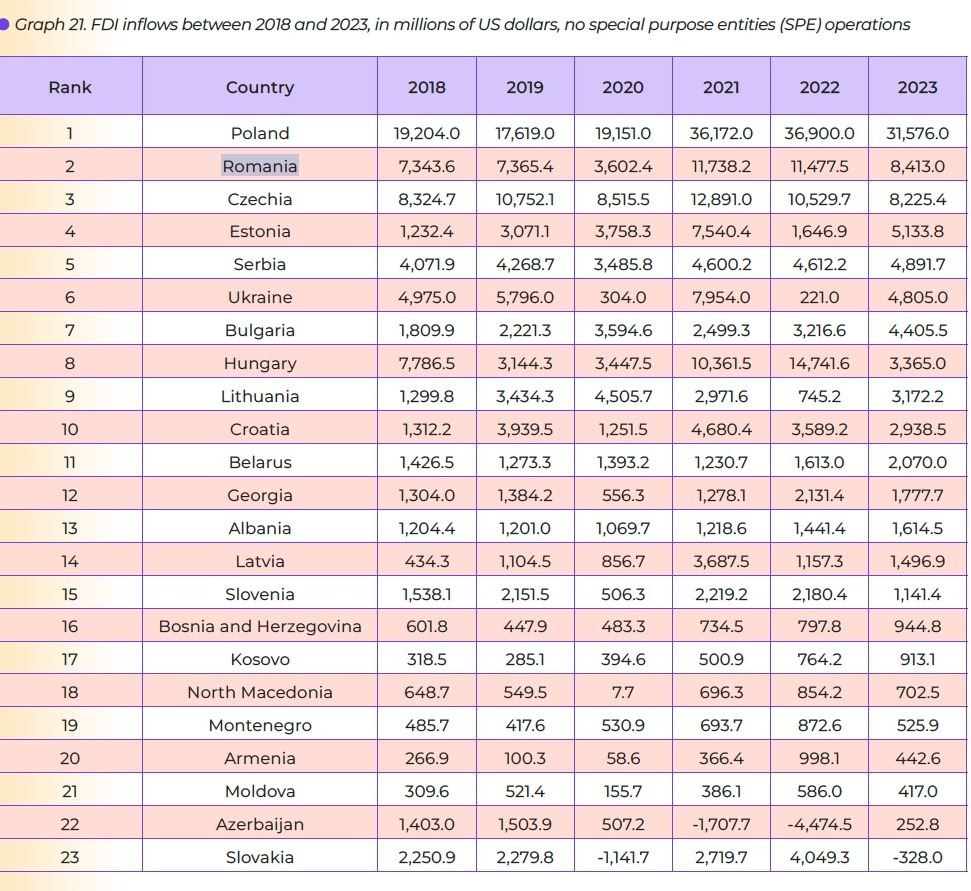Click the Lithuania country cell
The image size is (971, 891).
(x=260, y=396)
